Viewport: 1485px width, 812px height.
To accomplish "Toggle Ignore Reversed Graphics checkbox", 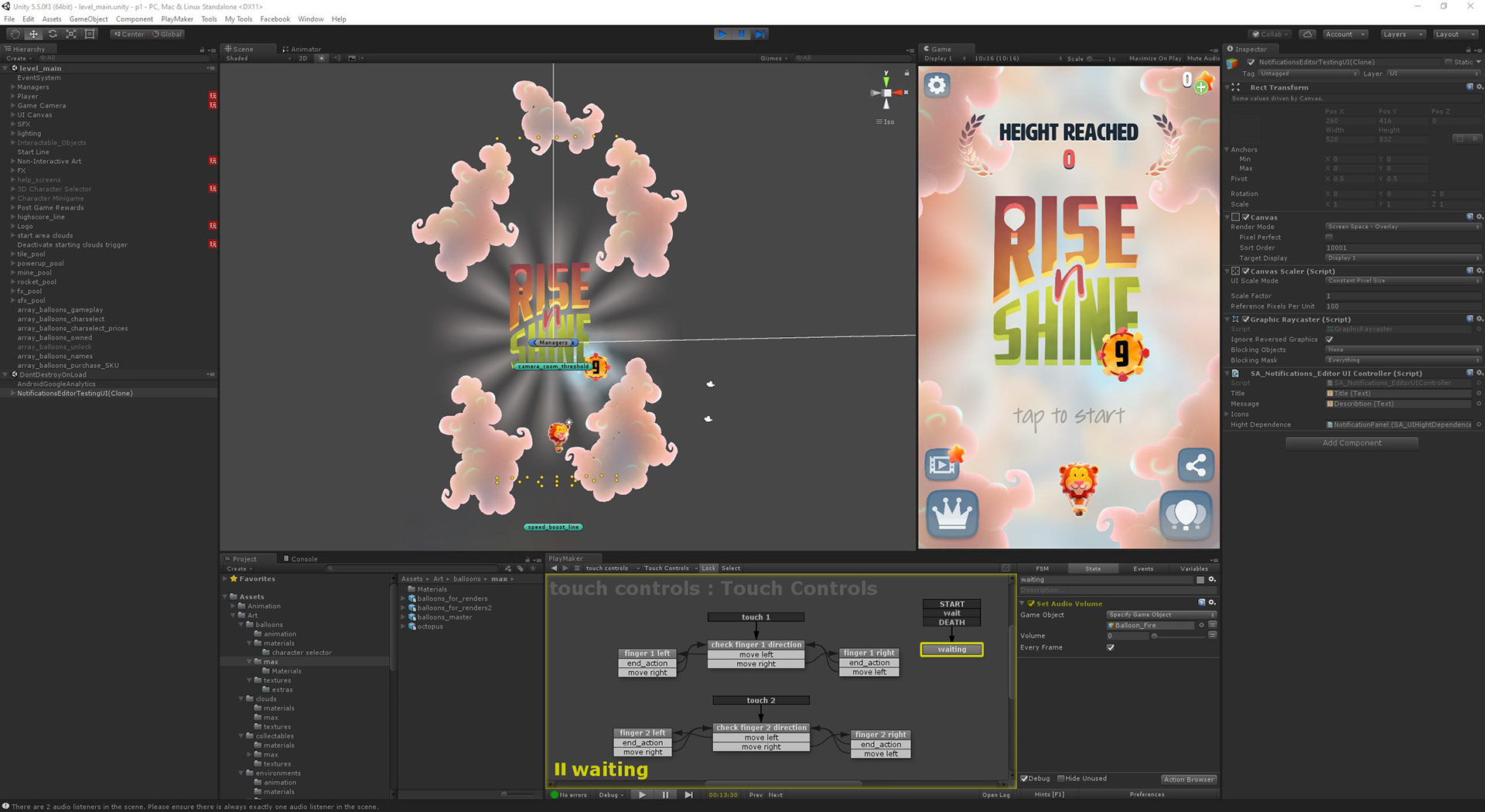I will (1329, 339).
